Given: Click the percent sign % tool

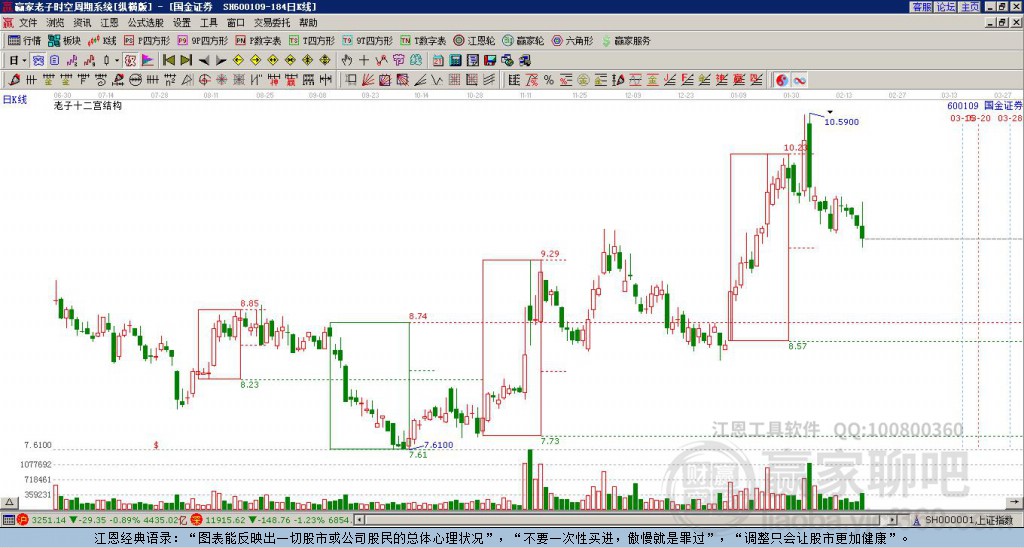Looking at the screenshot, I should (x=549, y=80).
